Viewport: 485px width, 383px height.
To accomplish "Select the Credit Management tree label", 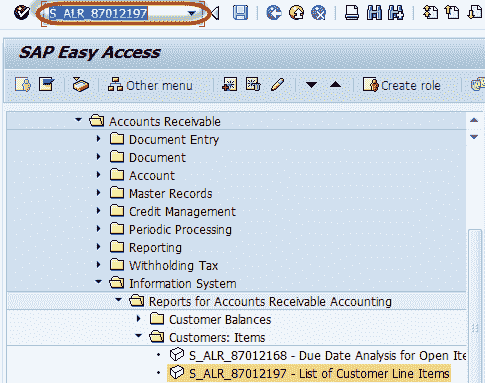I will 182,212.
